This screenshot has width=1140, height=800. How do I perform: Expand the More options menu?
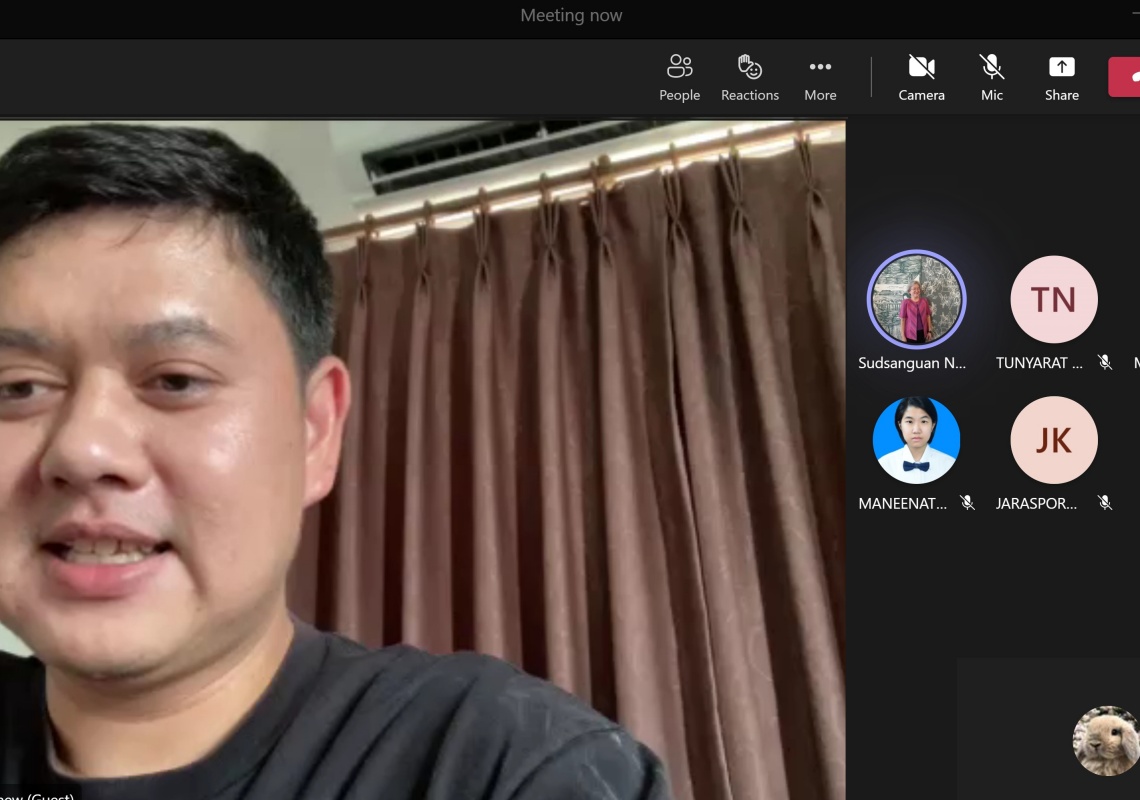click(820, 78)
